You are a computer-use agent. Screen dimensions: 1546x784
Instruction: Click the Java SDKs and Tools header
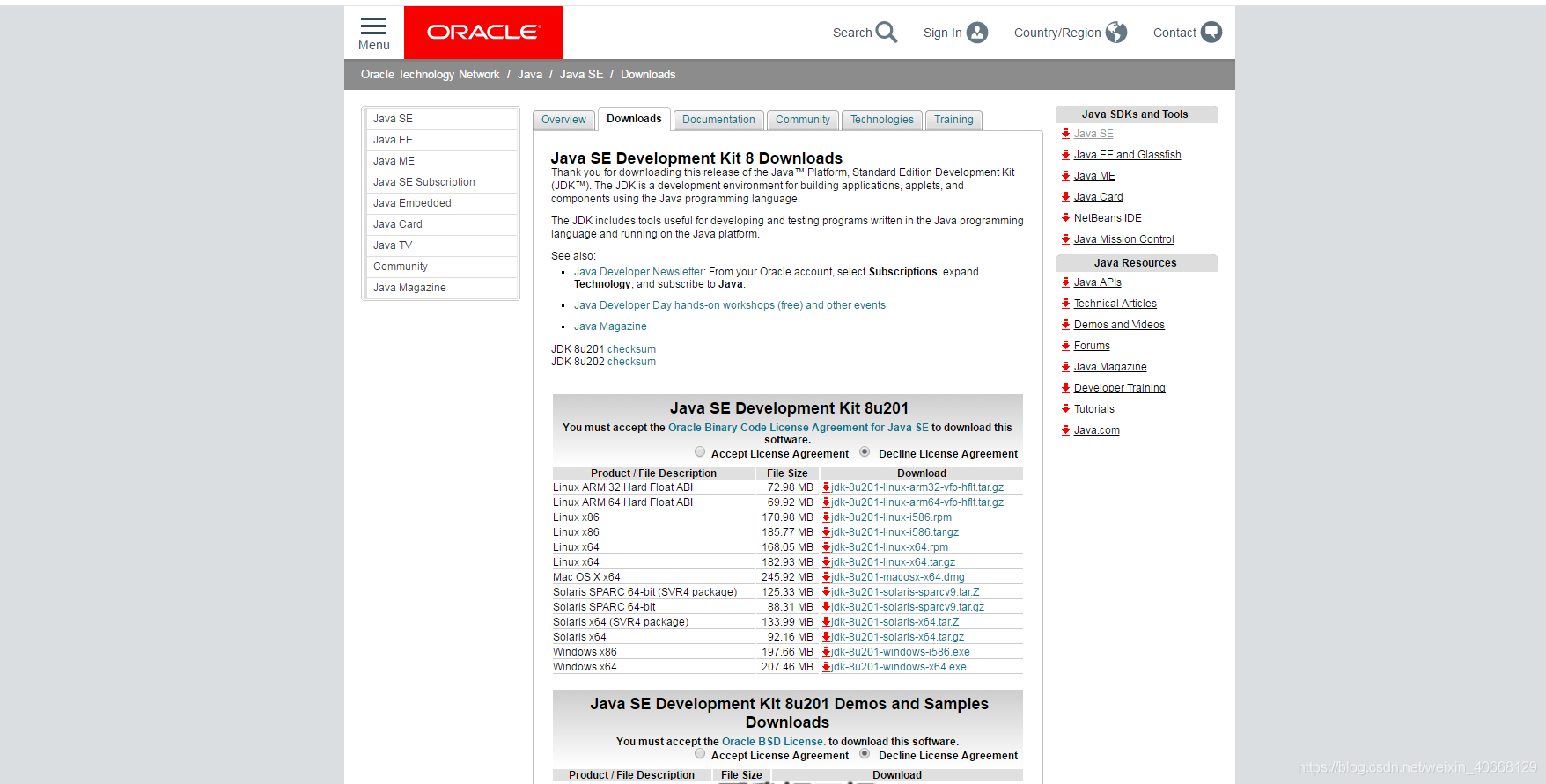pos(1135,114)
